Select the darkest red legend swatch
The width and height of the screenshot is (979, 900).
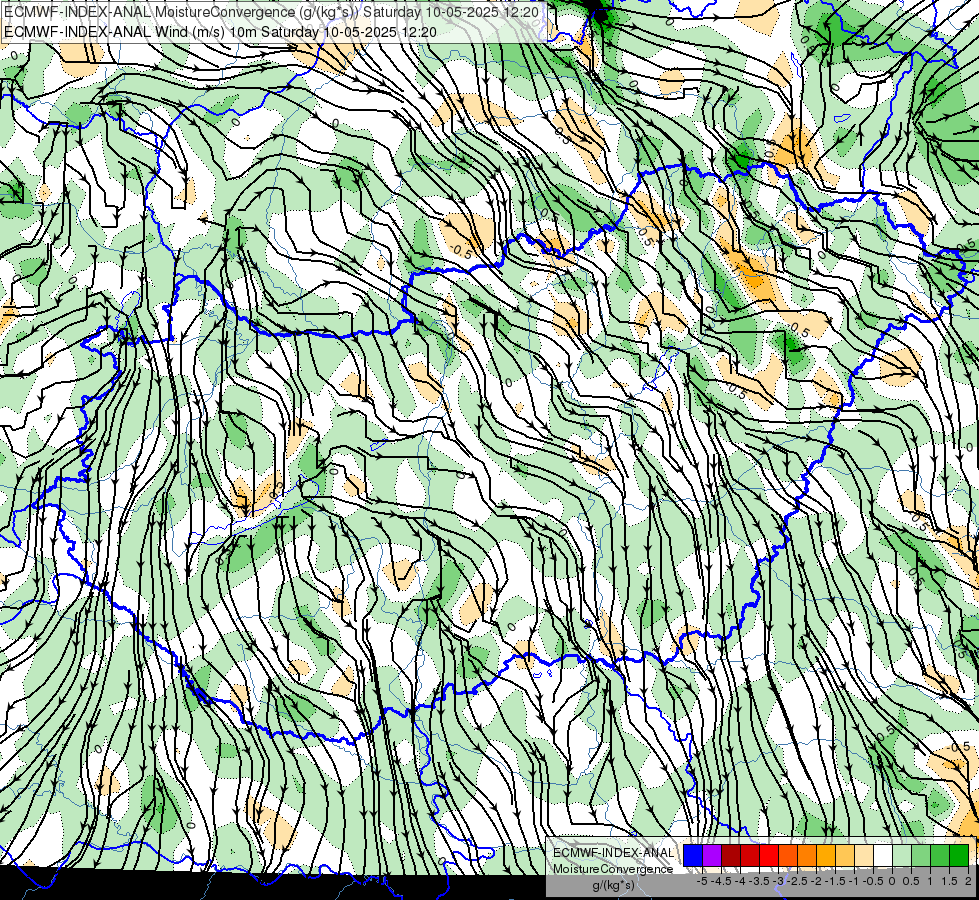(731, 855)
